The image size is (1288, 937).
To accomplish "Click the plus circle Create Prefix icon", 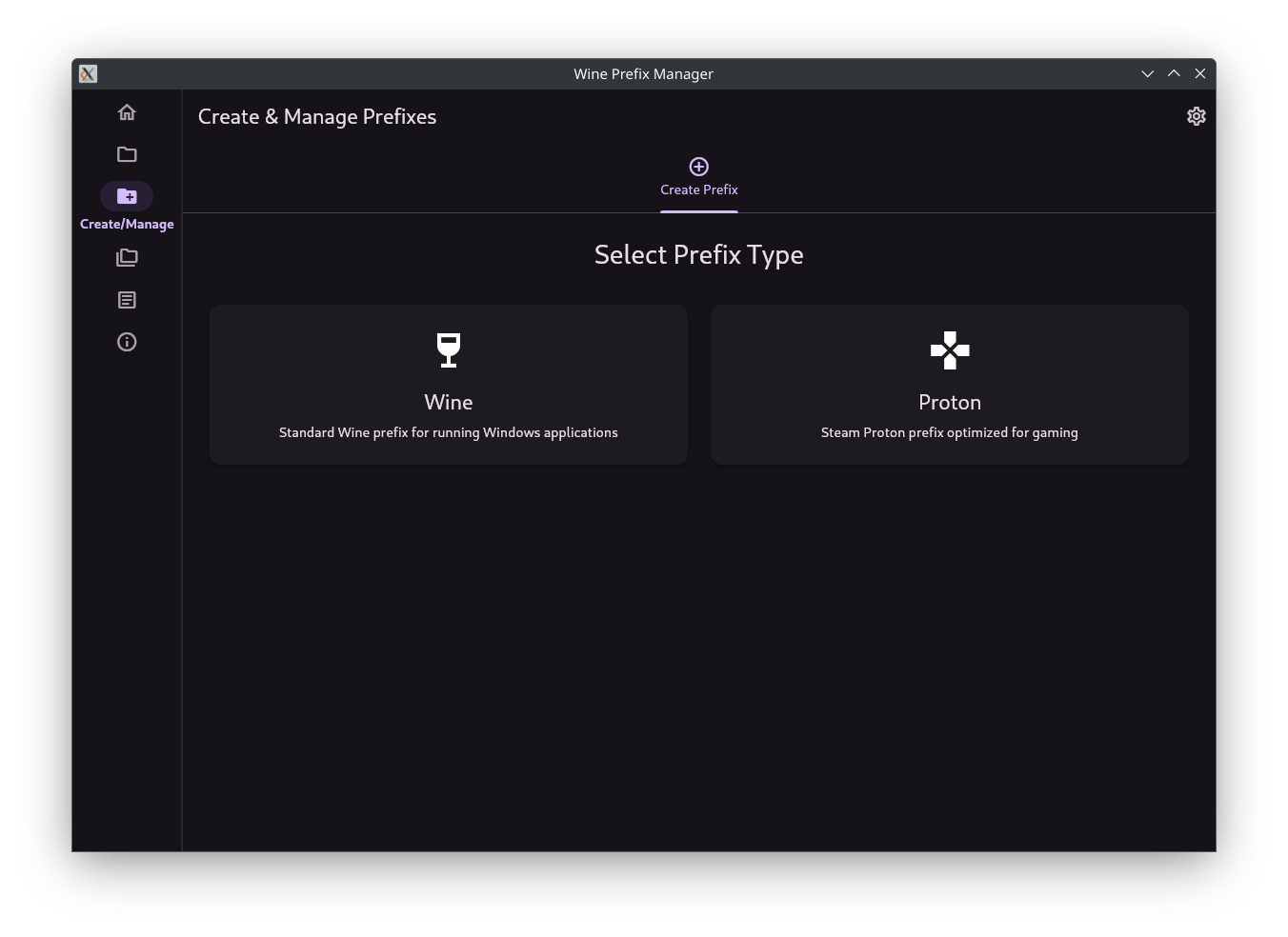I will pos(699,167).
